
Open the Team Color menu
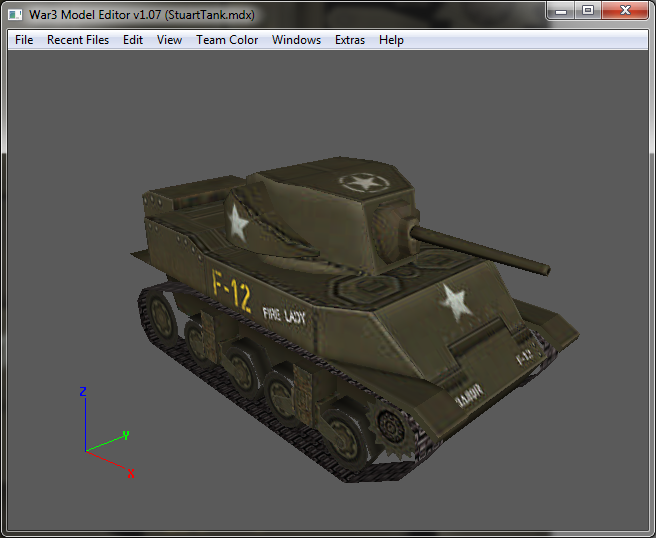(x=227, y=40)
